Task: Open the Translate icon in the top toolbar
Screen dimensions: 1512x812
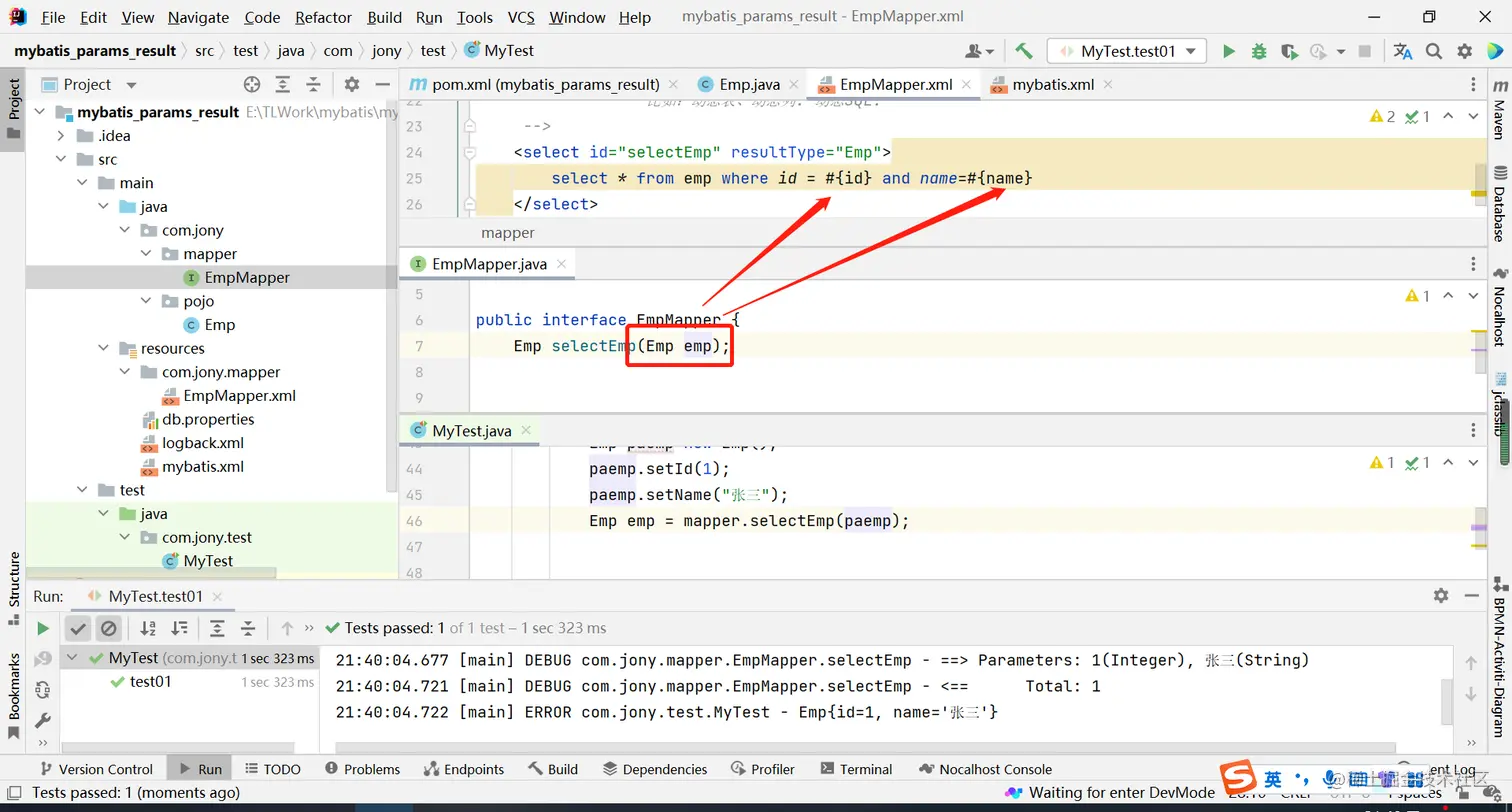Action: tap(1403, 51)
